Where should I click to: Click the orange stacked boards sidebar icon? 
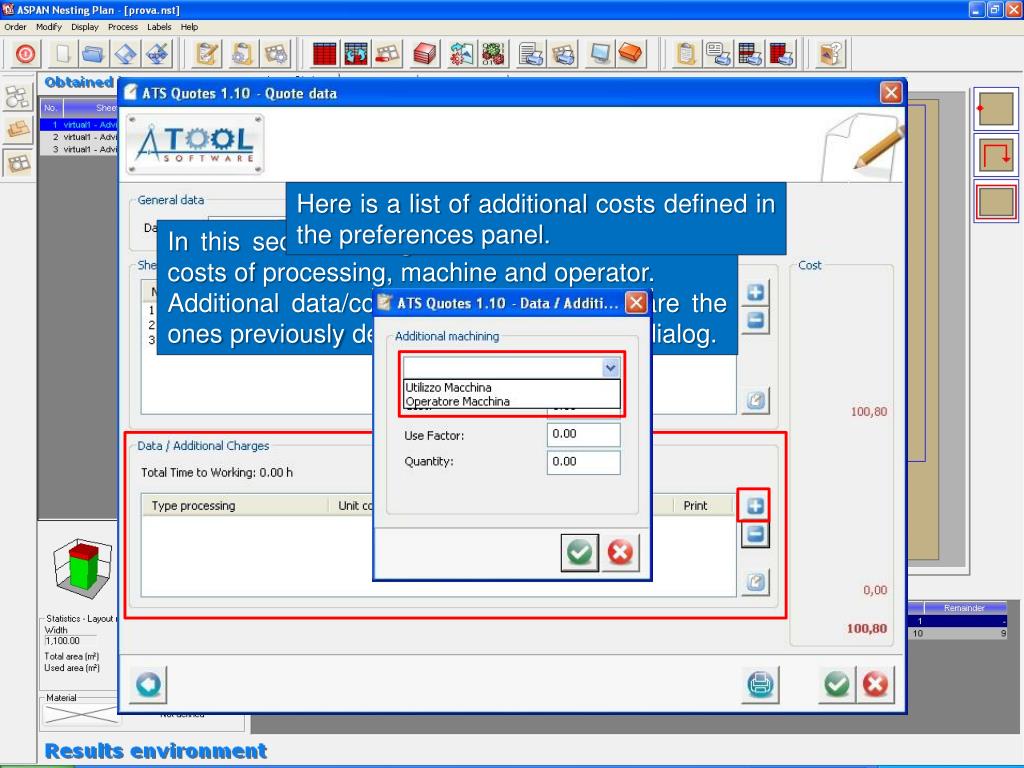tap(18, 130)
